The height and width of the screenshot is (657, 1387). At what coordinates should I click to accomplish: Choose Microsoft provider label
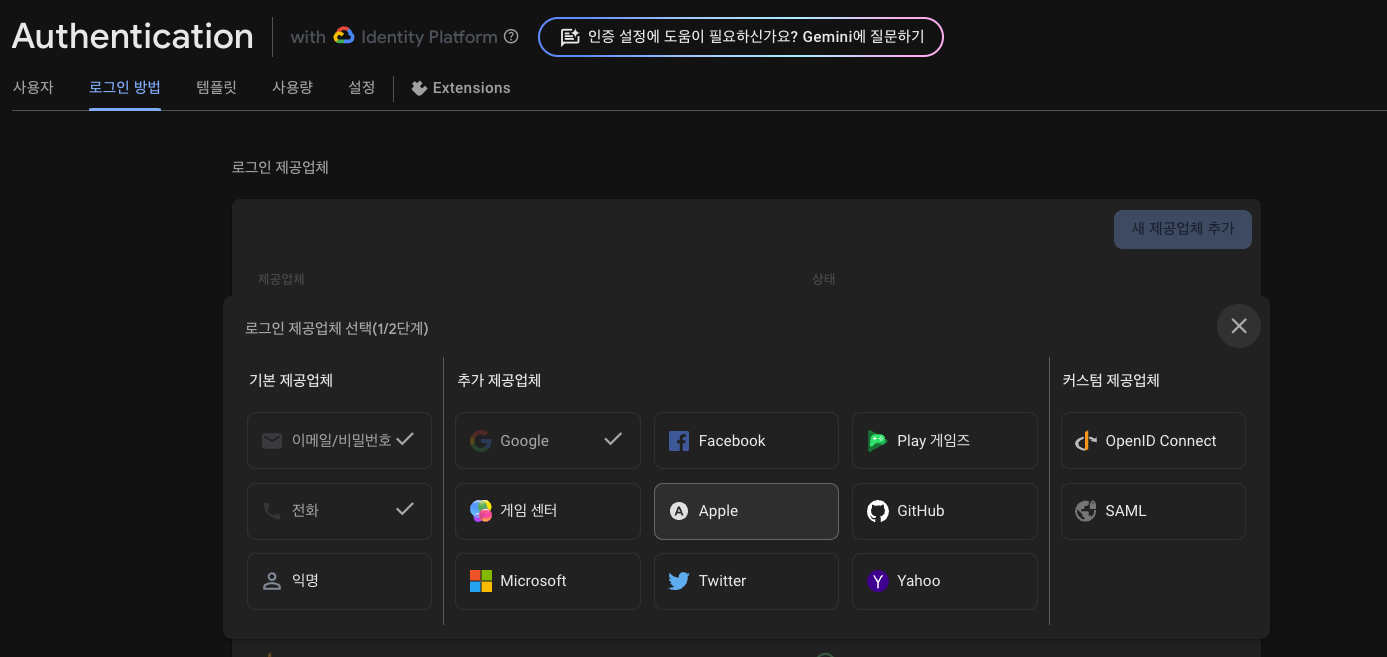click(533, 581)
